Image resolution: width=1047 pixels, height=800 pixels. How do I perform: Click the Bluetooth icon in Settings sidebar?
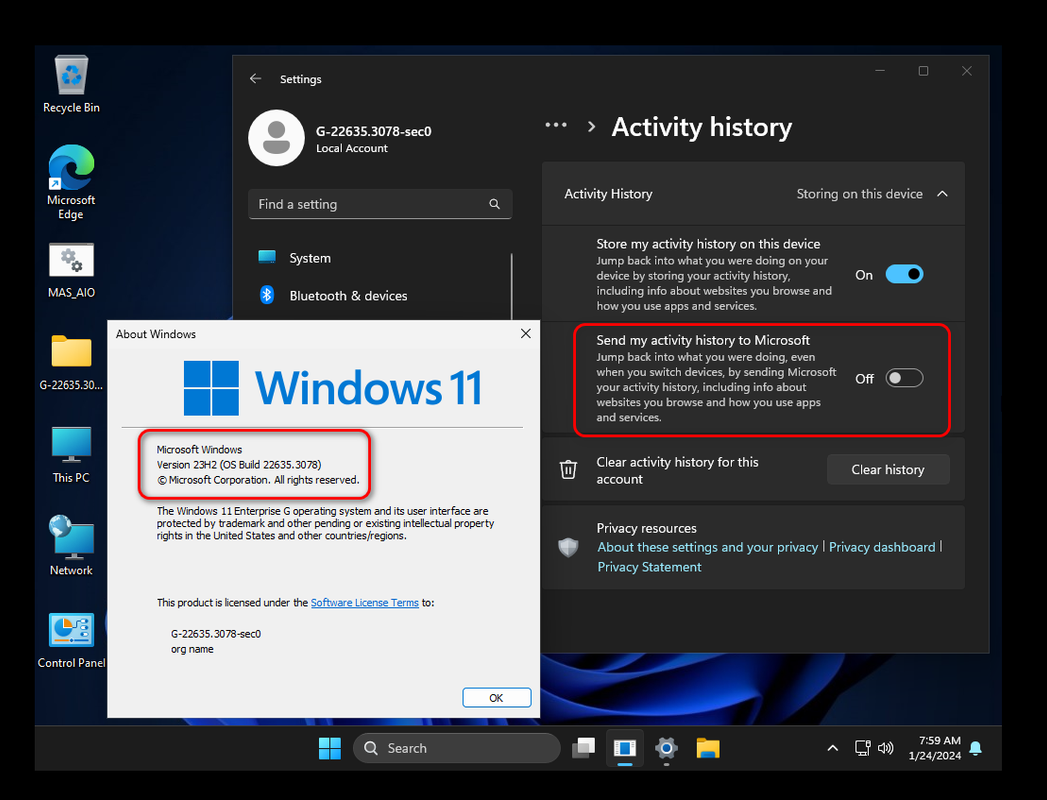(x=267, y=294)
